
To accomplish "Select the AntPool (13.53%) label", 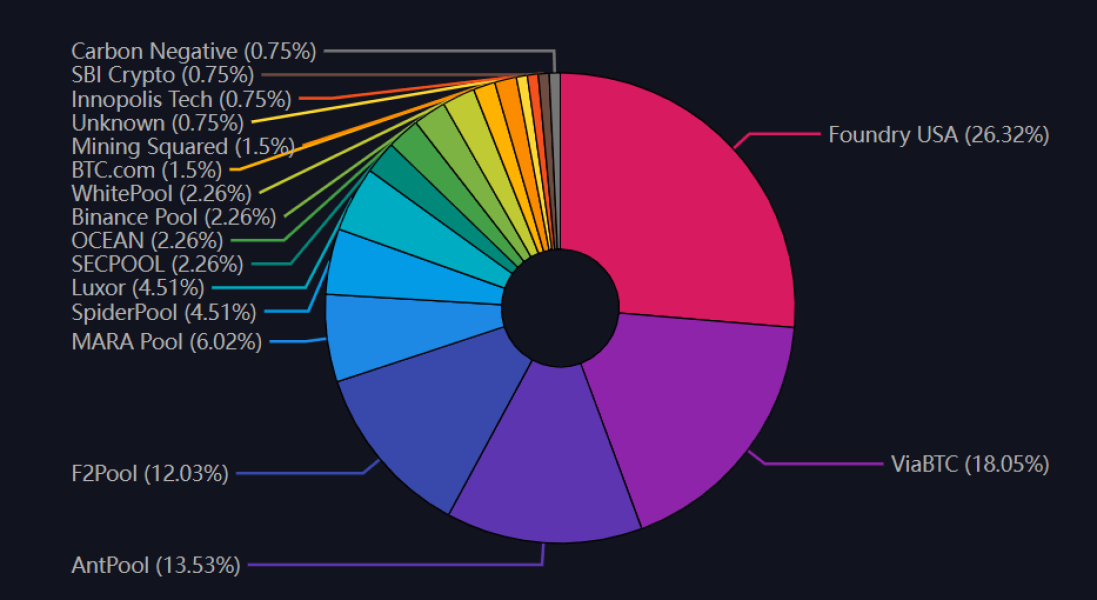I will click(x=155, y=565).
